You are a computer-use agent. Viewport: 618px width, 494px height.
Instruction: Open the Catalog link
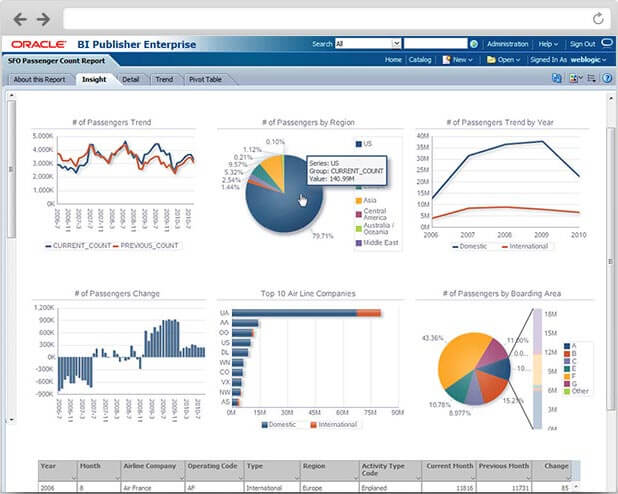(420, 60)
